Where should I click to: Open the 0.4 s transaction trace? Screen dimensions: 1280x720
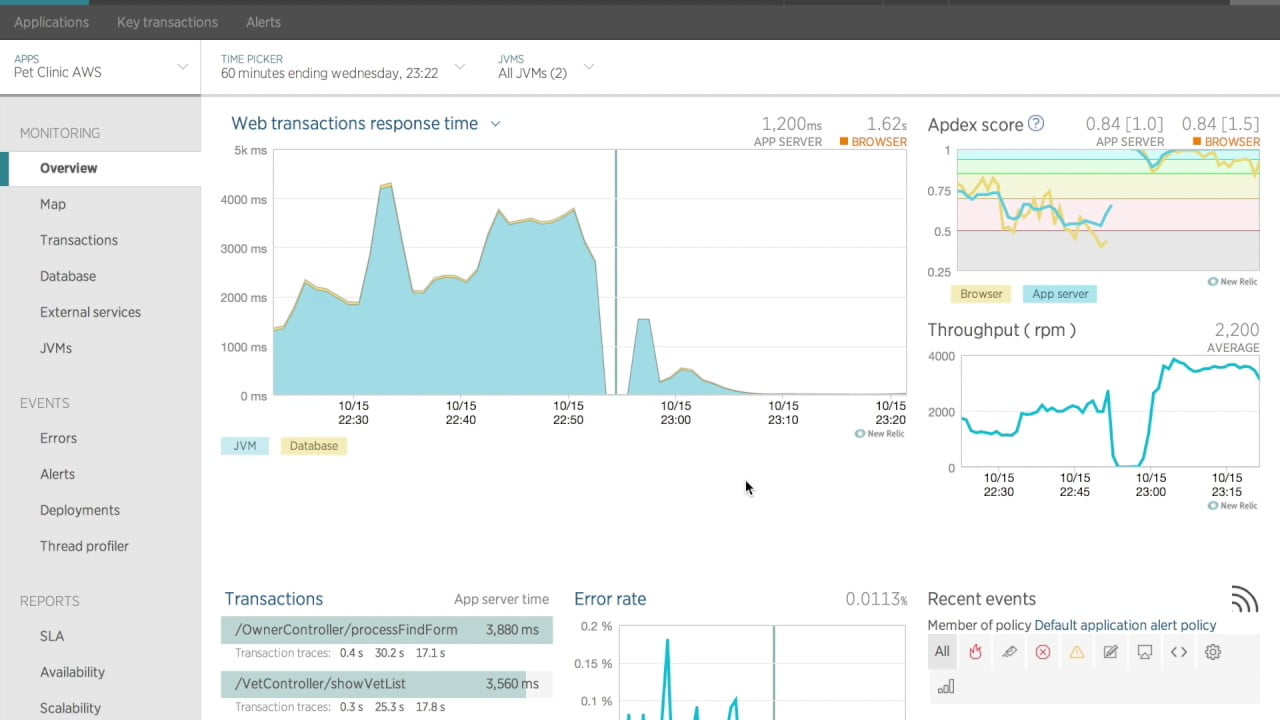351,653
